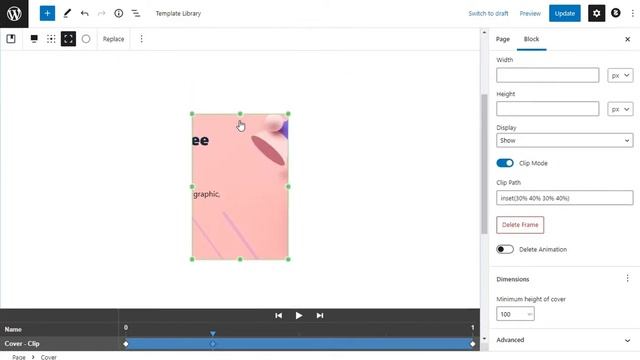This screenshot has width=640, height=360.
Task: Expand the Advanced section
Action: click(x=564, y=340)
